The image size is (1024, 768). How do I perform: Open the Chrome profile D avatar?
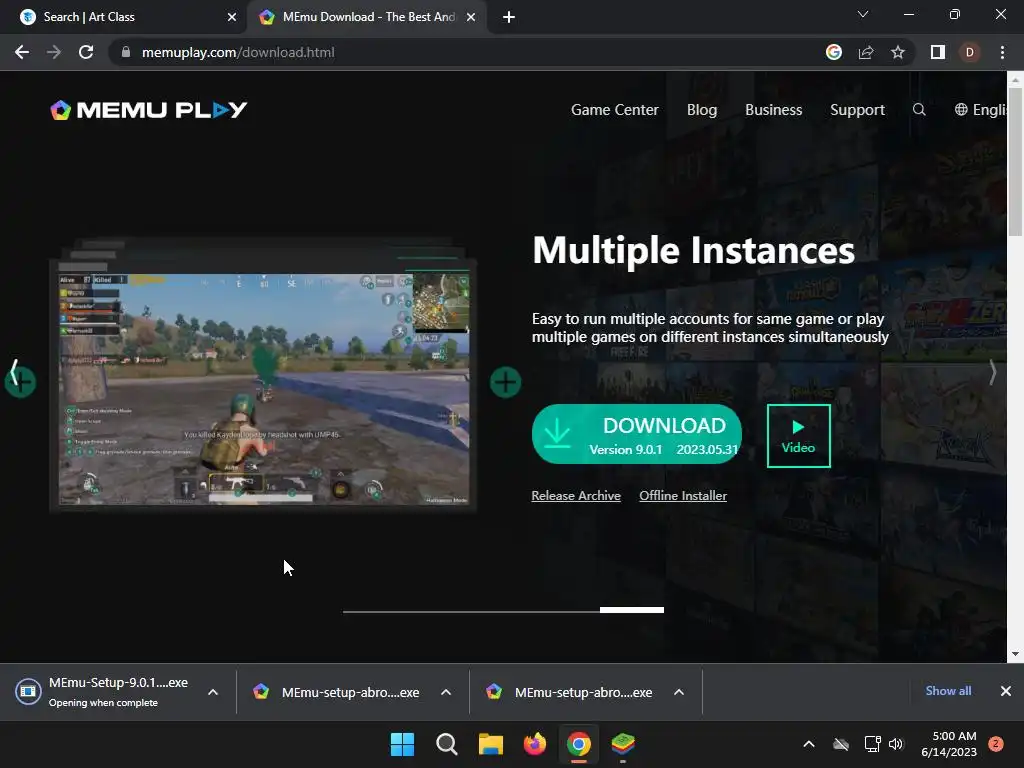(970, 52)
